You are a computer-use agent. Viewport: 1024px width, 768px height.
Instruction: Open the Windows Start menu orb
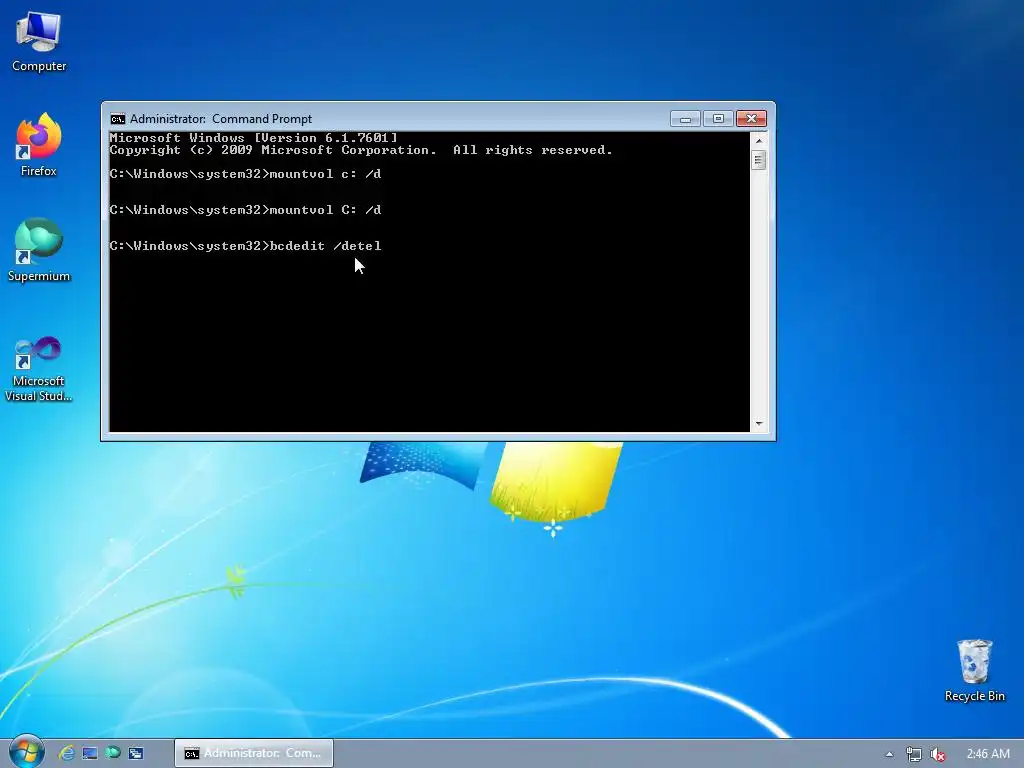26,752
